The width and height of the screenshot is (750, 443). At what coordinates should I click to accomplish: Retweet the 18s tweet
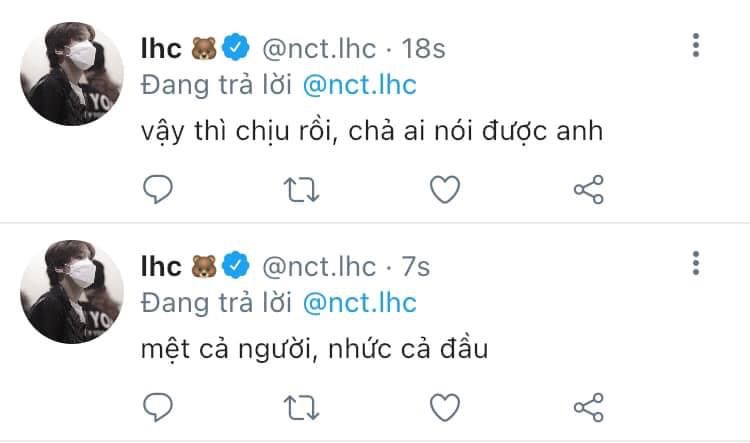pos(301,190)
